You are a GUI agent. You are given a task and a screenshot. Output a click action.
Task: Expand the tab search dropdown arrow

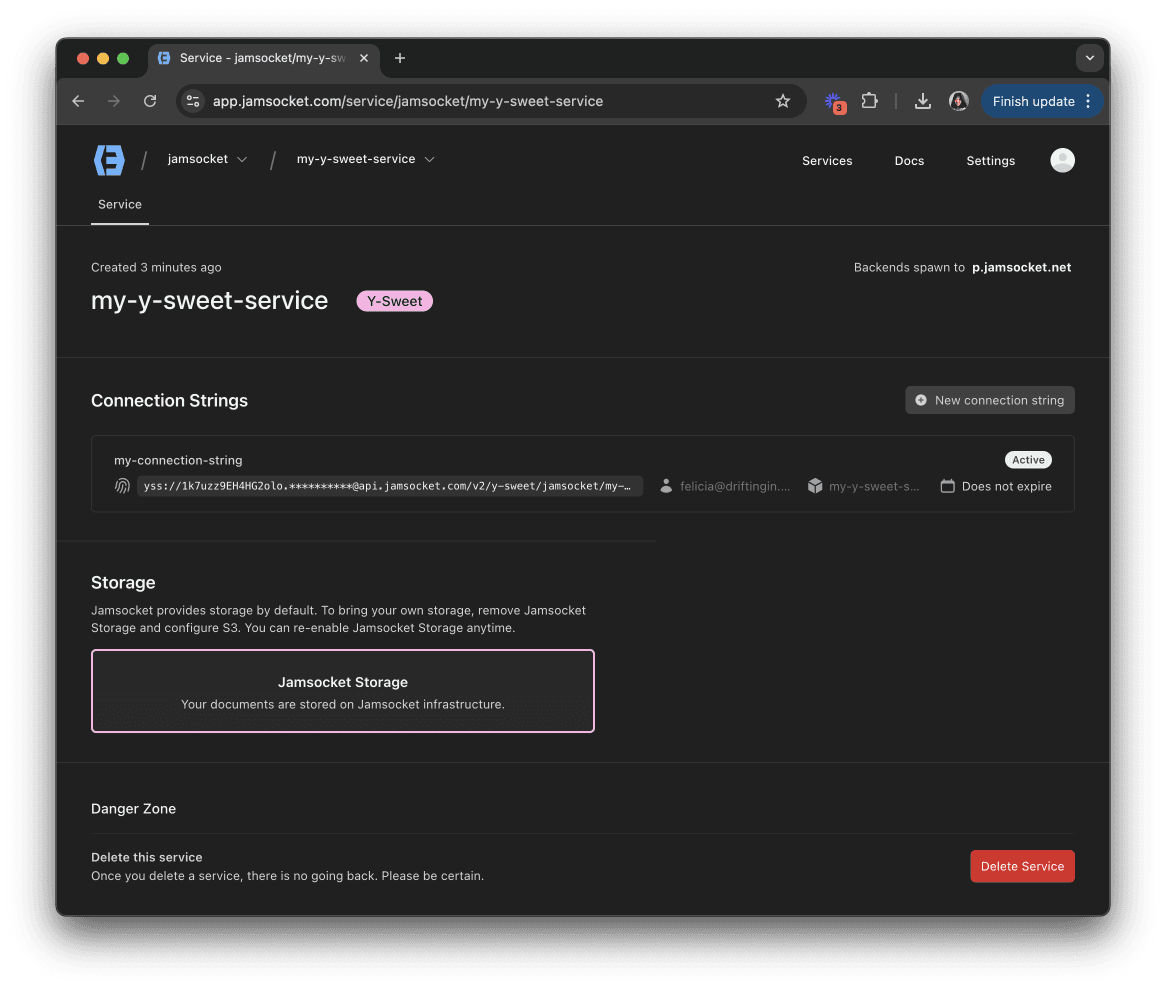click(x=1089, y=58)
